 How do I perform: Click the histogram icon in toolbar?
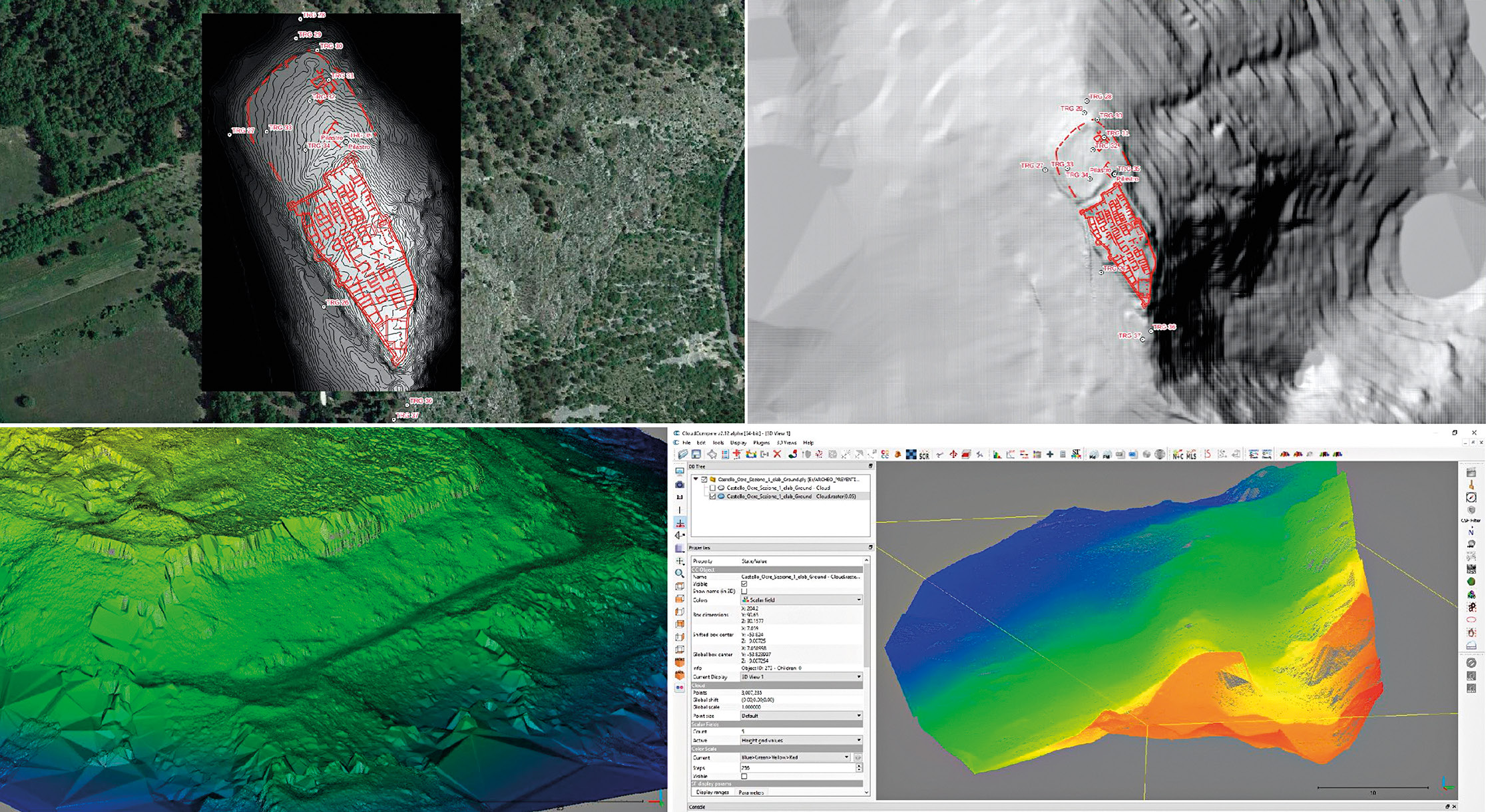pos(997,455)
